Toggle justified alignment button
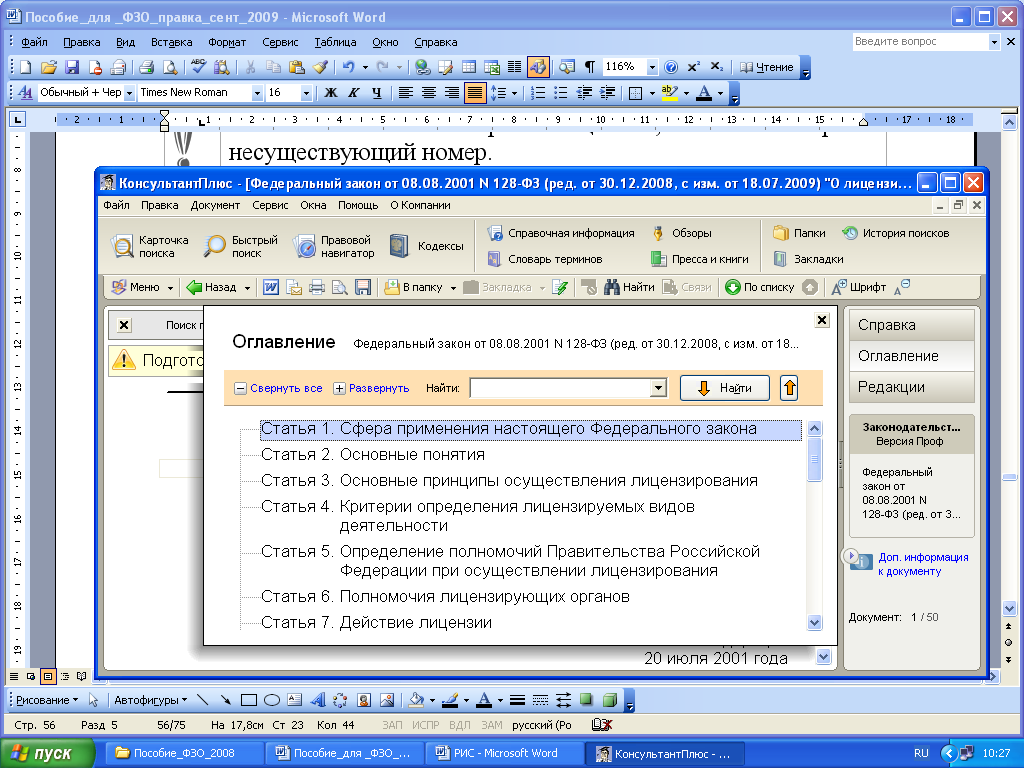The image size is (1024, 768). click(475, 93)
